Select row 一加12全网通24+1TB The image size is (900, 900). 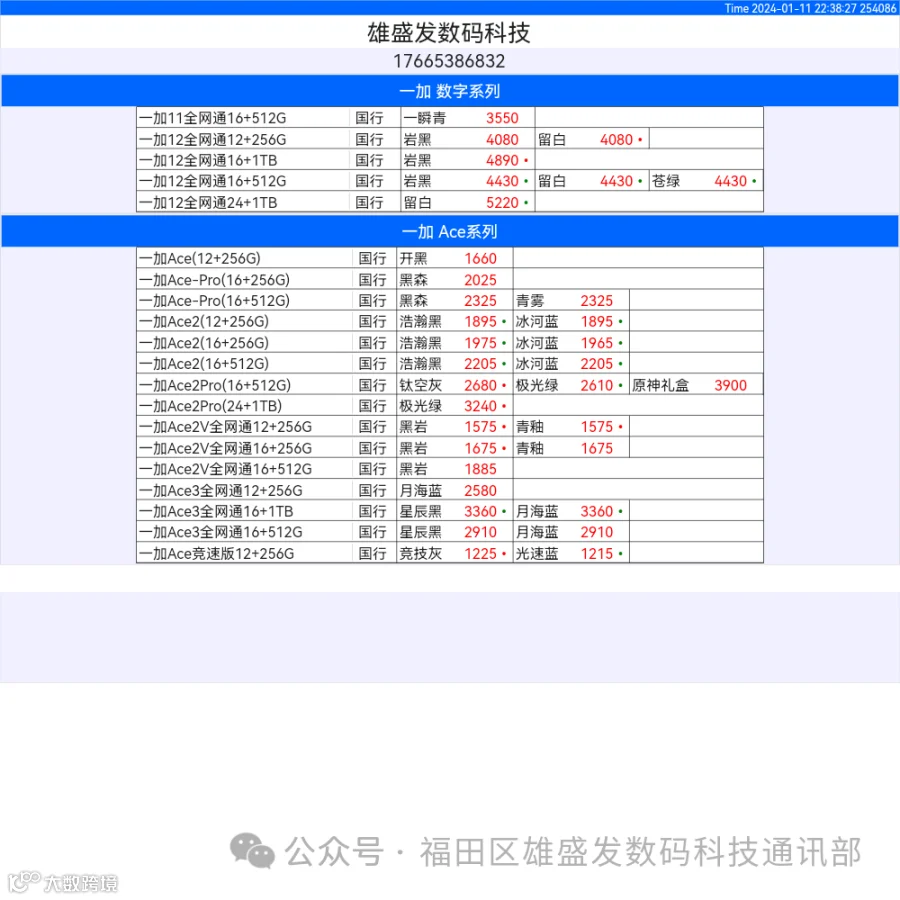pos(450,202)
